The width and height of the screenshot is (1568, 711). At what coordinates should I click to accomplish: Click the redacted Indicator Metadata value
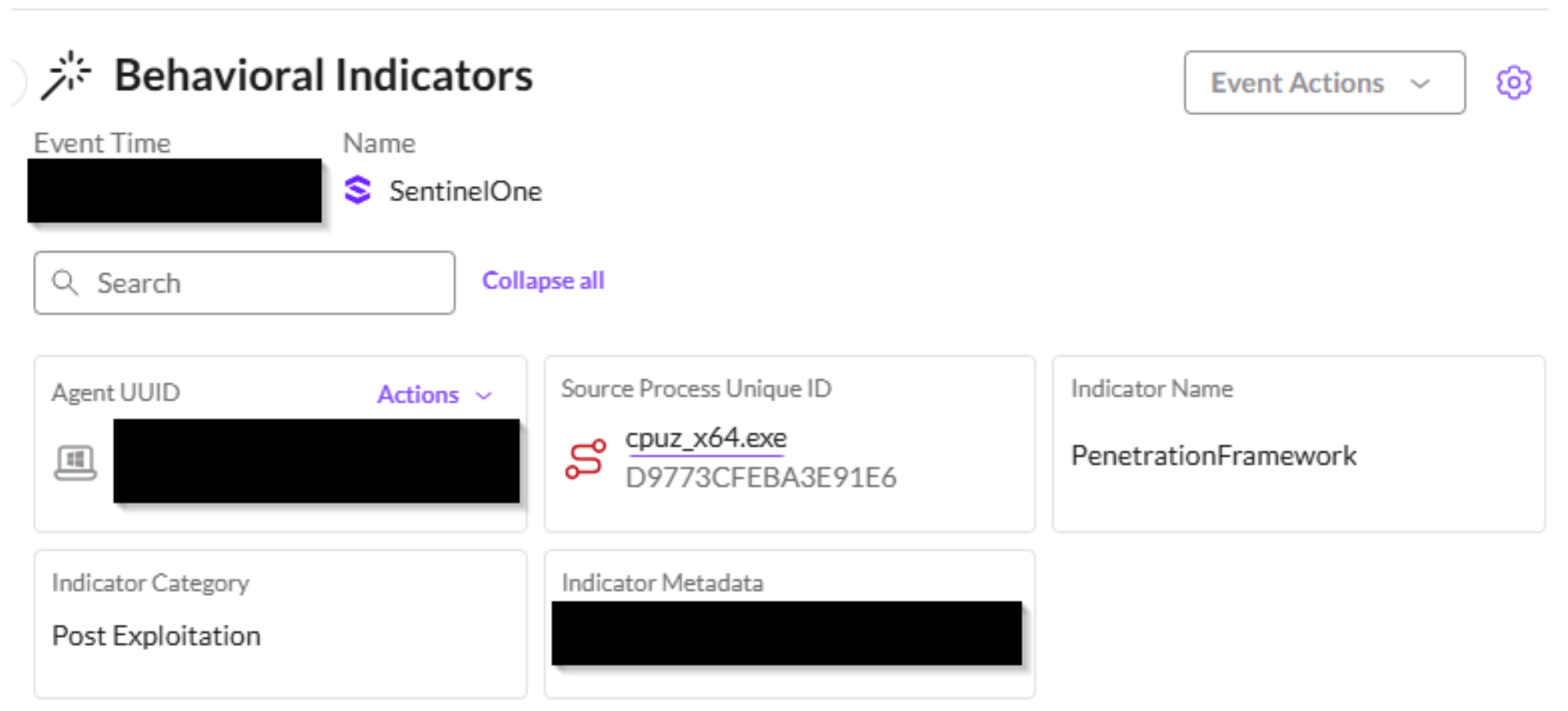786,633
